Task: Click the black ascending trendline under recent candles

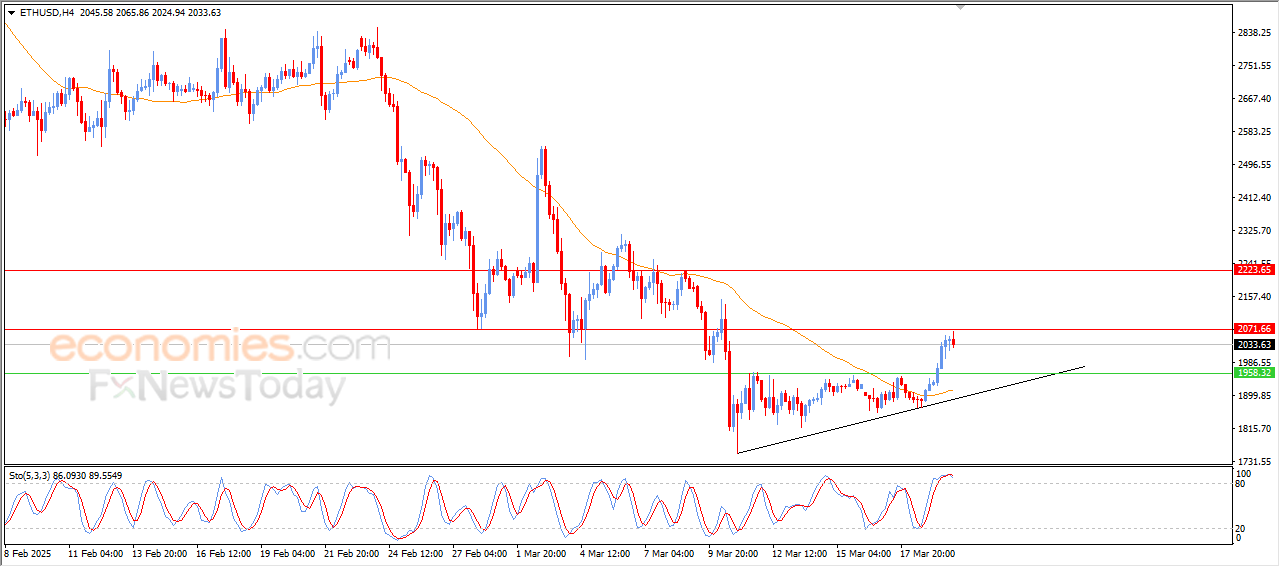Action: pos(900,408)
